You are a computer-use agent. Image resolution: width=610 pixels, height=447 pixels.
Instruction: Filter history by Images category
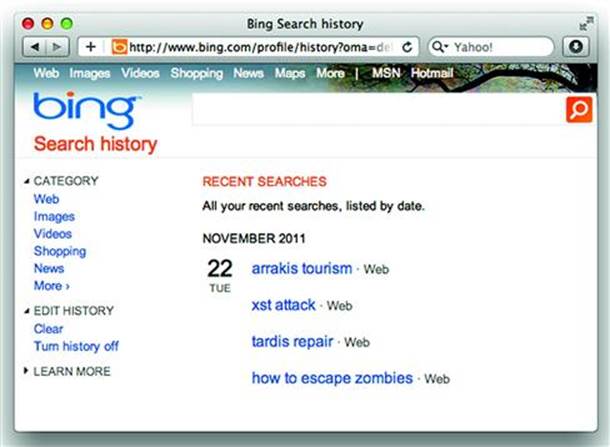click(54, 216)
